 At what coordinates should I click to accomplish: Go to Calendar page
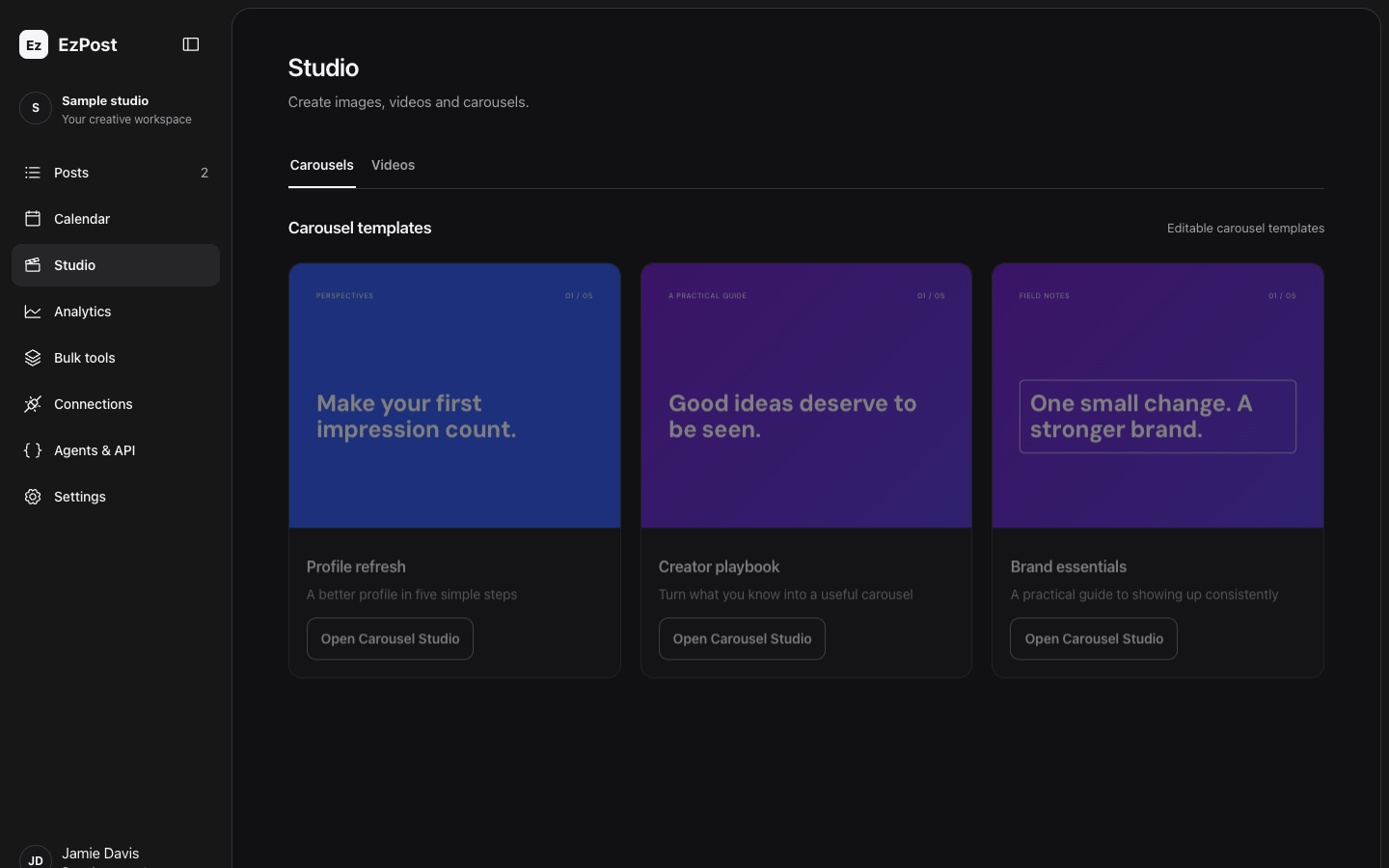[x=116, y=219]
